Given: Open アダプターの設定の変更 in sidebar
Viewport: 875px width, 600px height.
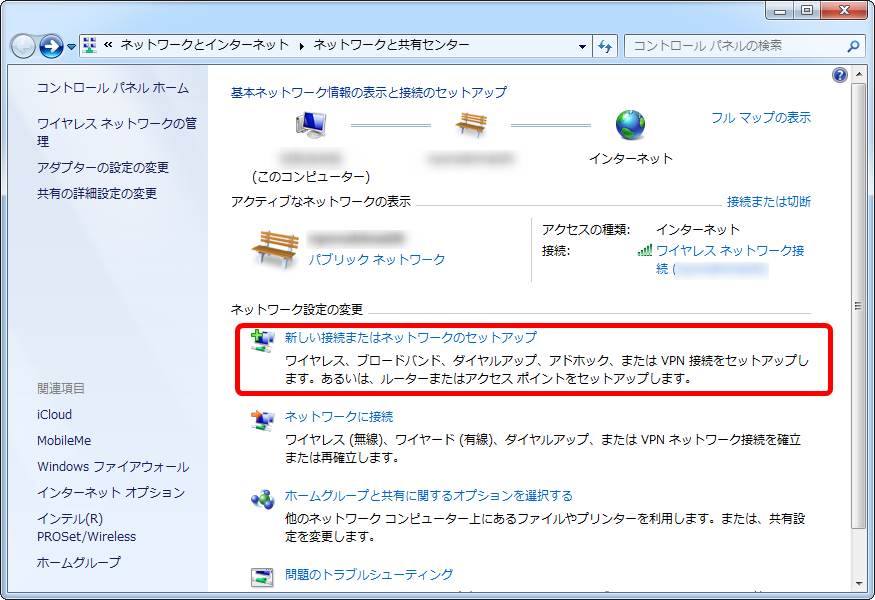Looking at the screenshot, I should [x=103, y=167].
